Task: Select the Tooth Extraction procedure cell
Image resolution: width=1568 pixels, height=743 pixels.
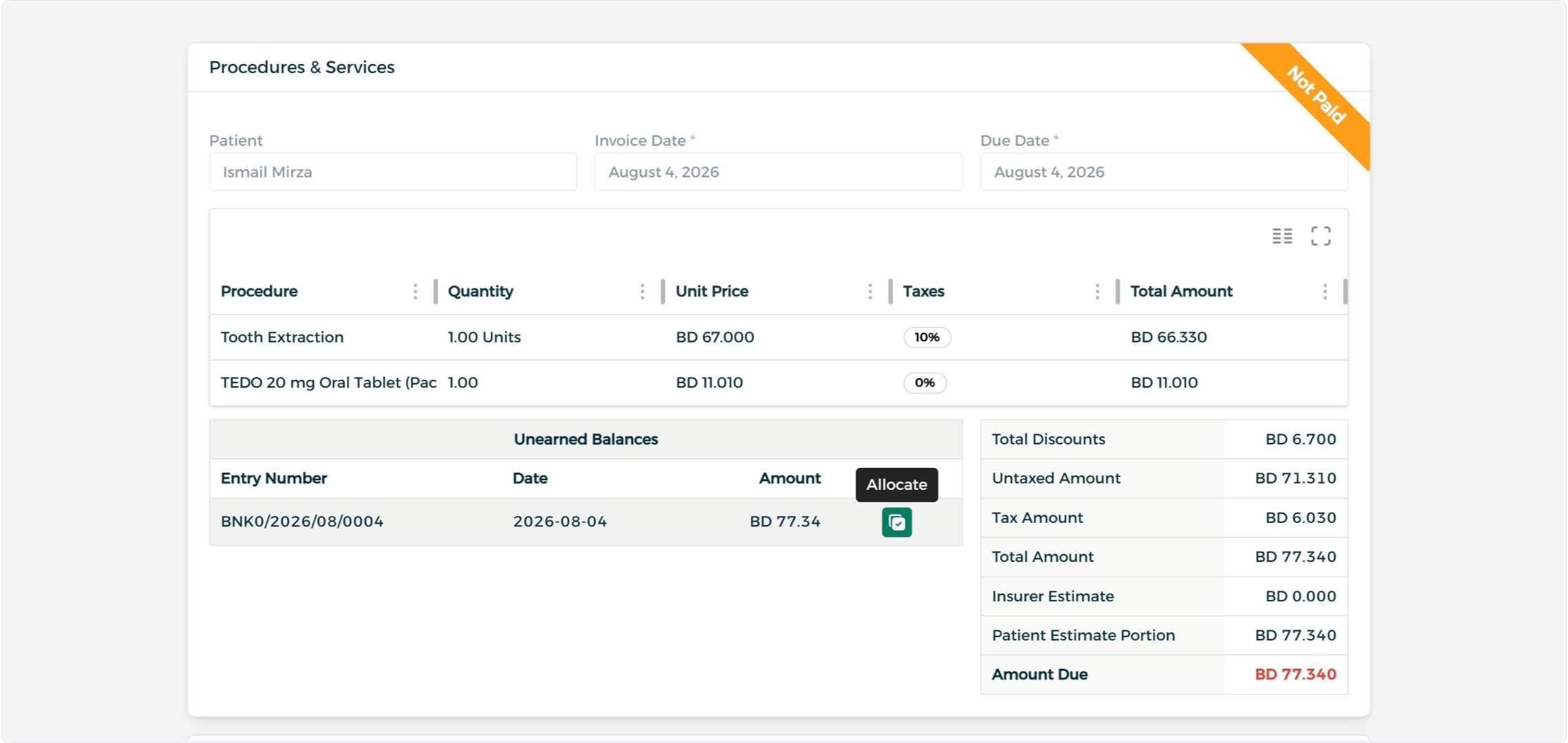Action: point(282,337)
